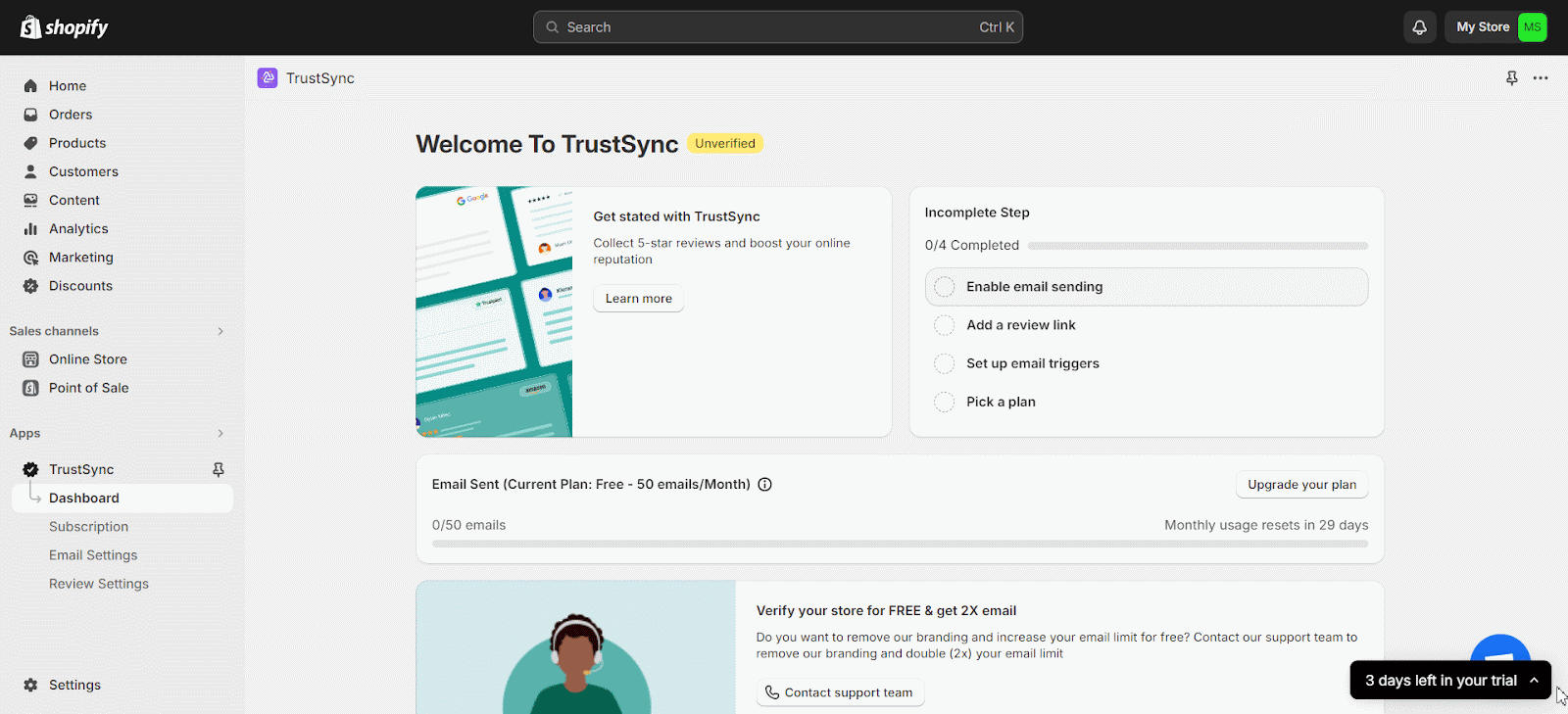Viewport: 1568px width, 714px height.
Task: Expand the Apps section chevron
Action: 220,433
